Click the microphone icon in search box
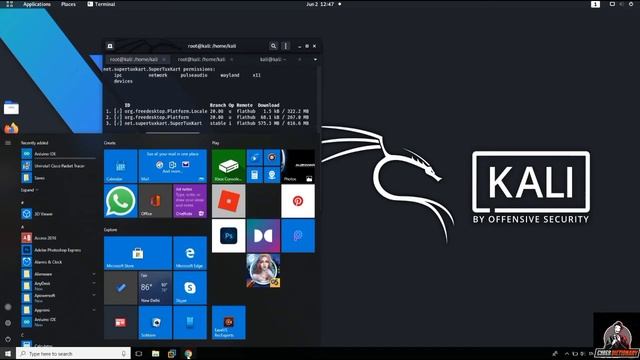Image resolution: width=640 pixels, height=360 pixels. point(124,353)
